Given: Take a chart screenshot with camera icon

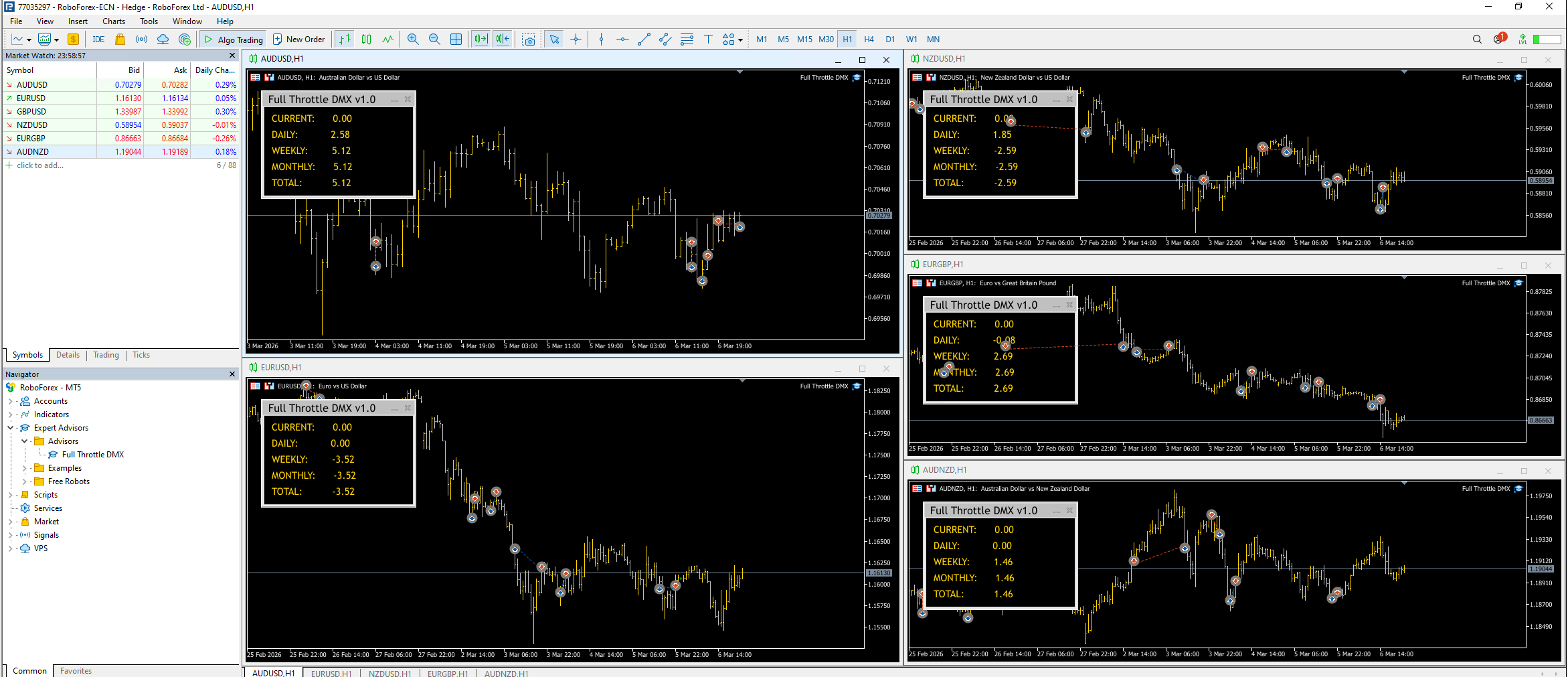Looking at the screenshot, I should [x=529, y=40].
